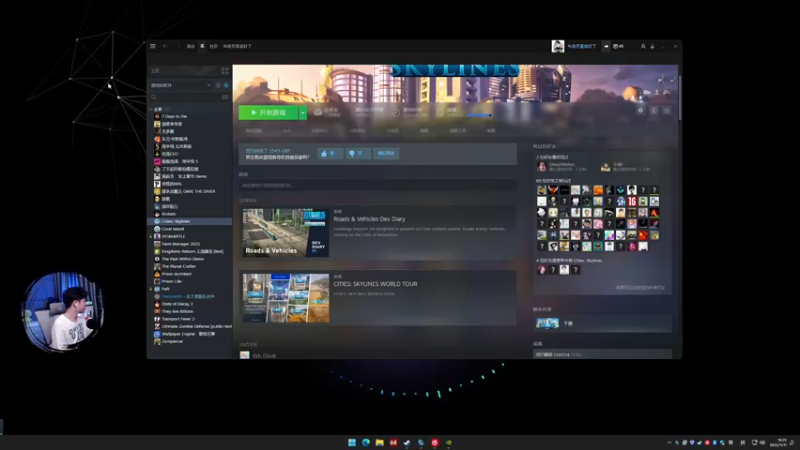Select Stacklands in the library list

(x=188, y=296)
